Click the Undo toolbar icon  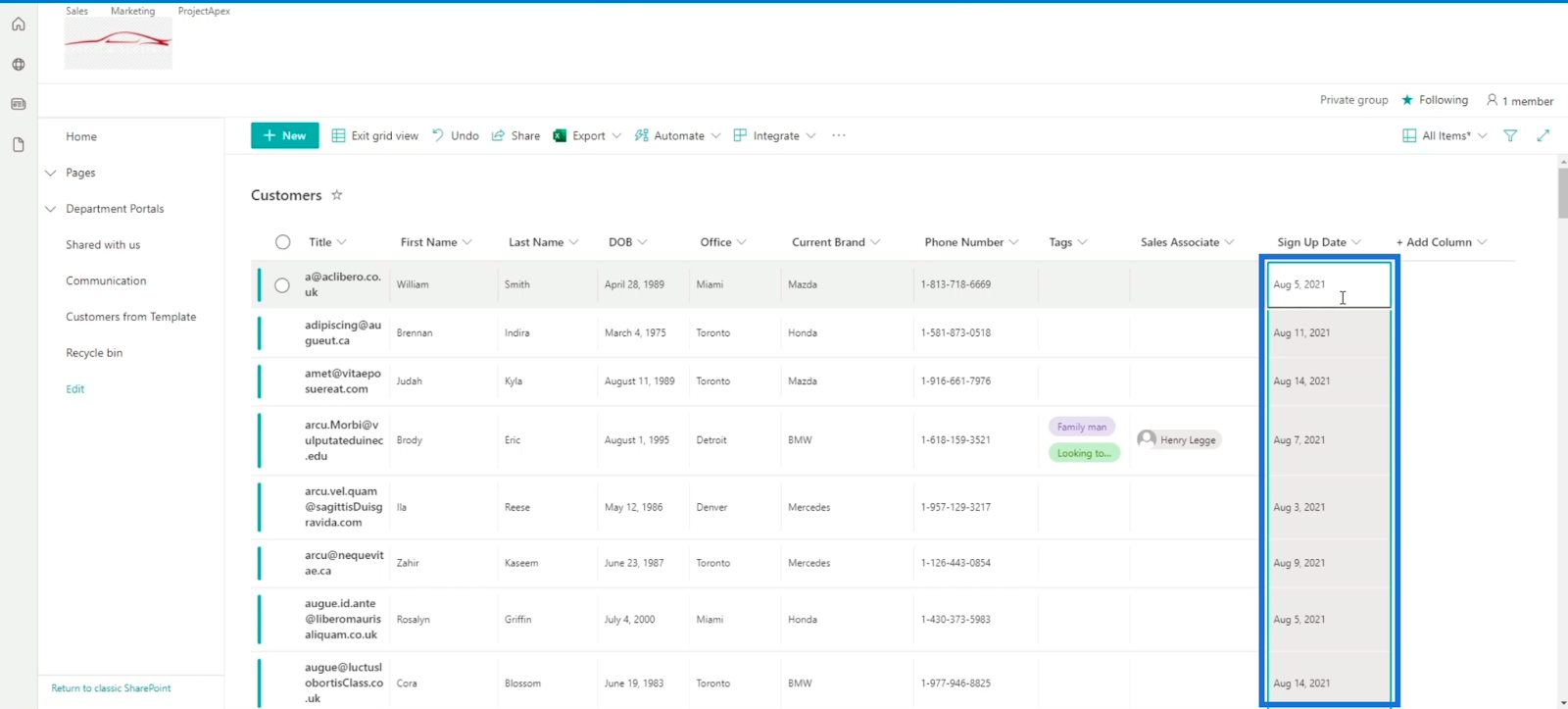pyautogui.click(x=438, y=135)
